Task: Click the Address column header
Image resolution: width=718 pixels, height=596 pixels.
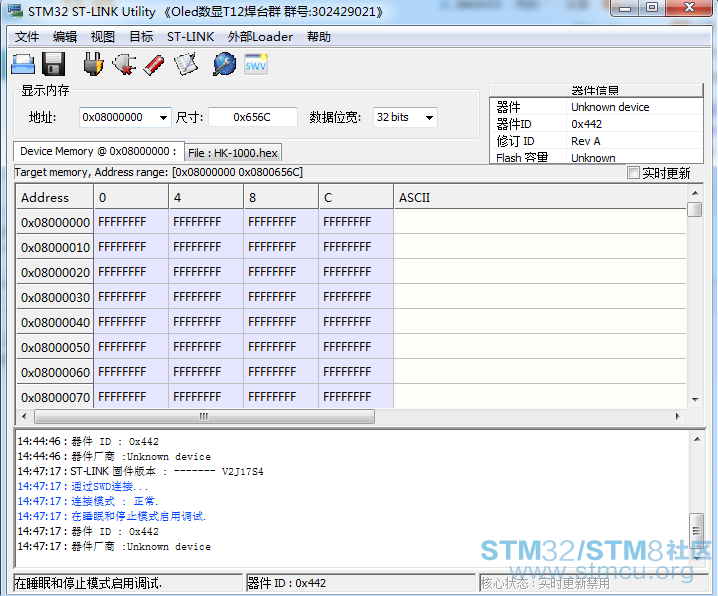Action: coord(55,197)
